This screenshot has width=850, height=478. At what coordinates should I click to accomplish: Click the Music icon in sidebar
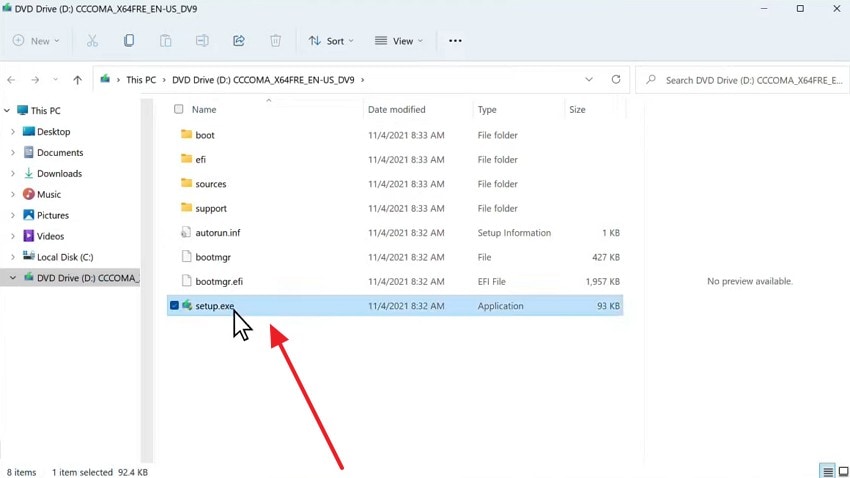pos(29,194)
